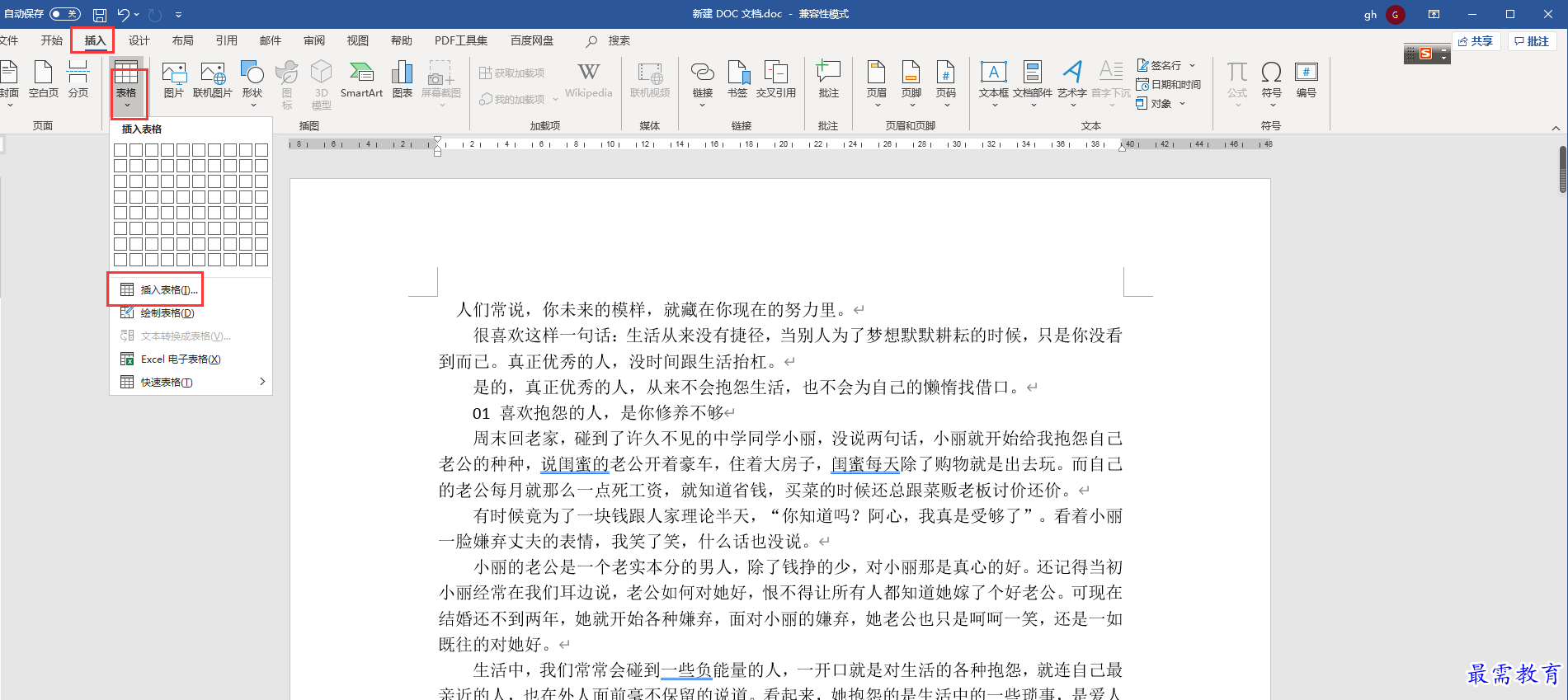
Task: Select 绘制表格(D) menu entry
Action: (x=191, y=313)
